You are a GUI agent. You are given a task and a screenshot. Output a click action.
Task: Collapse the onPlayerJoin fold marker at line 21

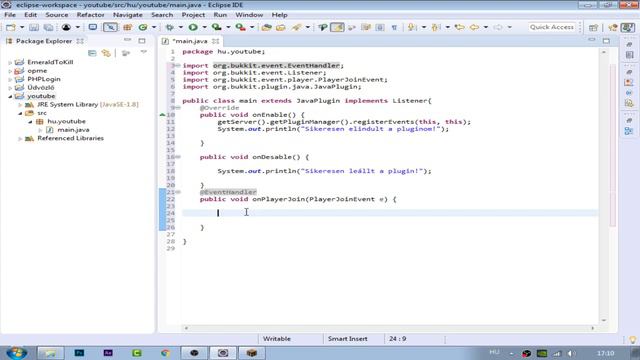(x=178, y=192)
